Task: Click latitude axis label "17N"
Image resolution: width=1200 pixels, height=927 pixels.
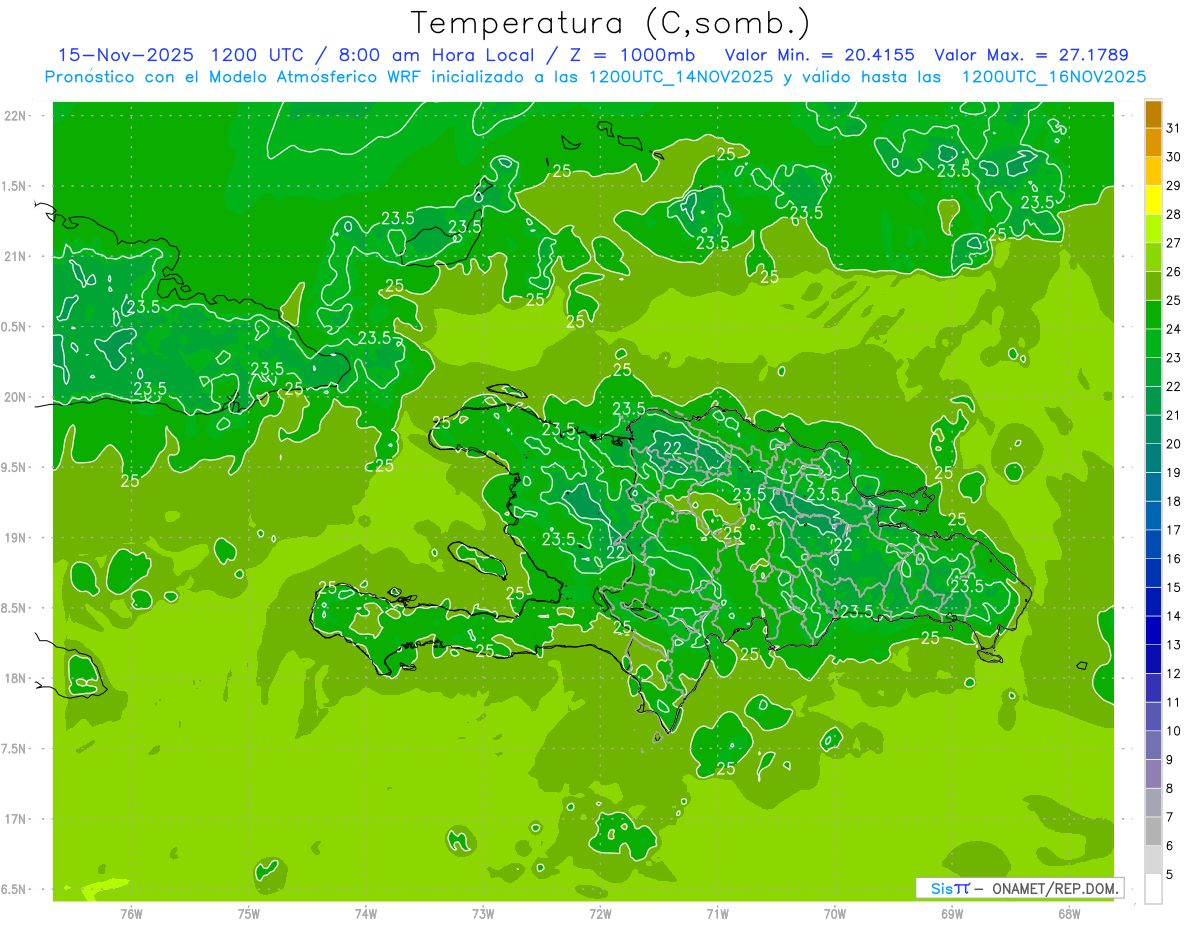Action: point(17,819)
